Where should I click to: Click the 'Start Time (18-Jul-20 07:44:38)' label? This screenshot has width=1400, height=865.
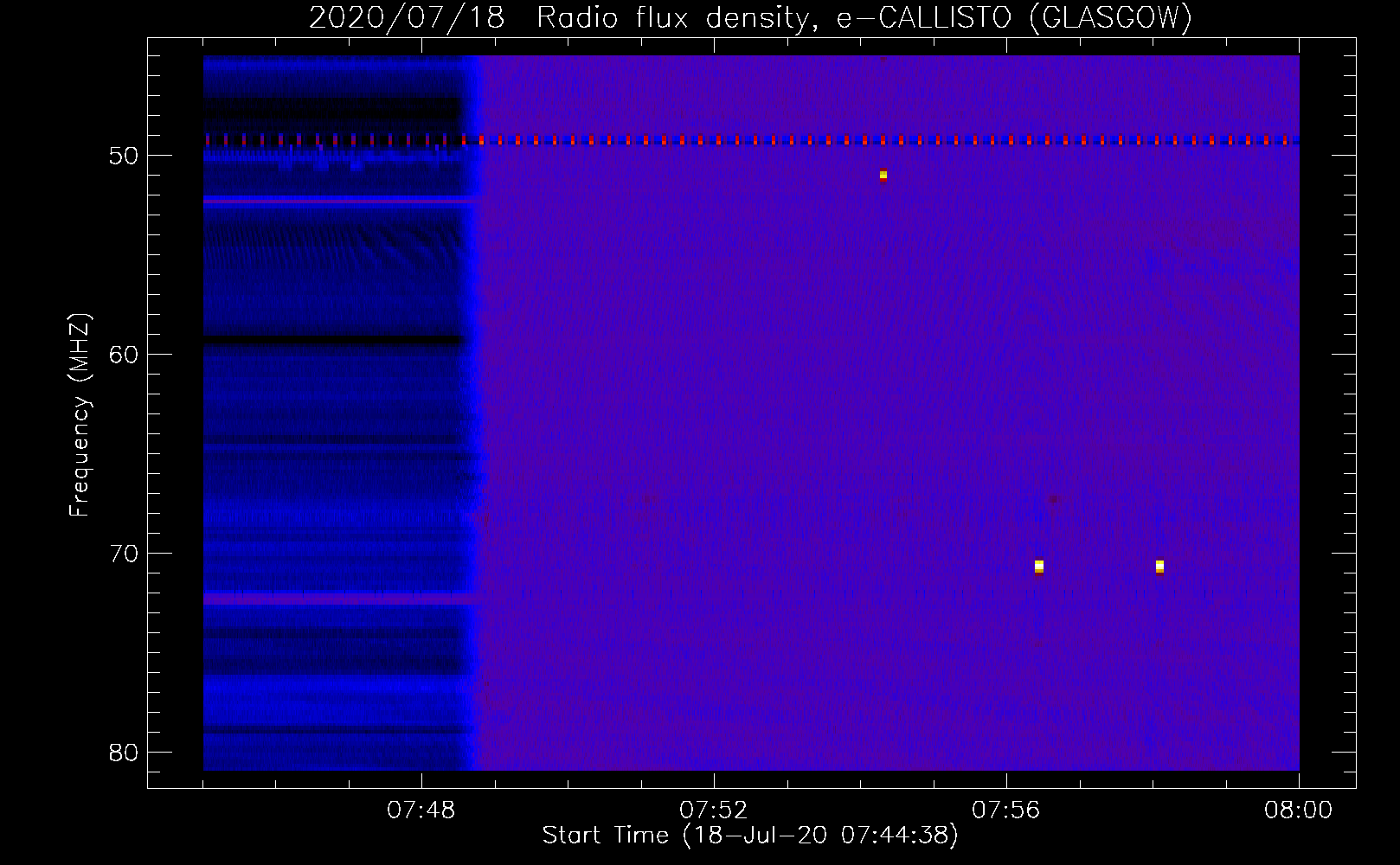pos(750,836)
